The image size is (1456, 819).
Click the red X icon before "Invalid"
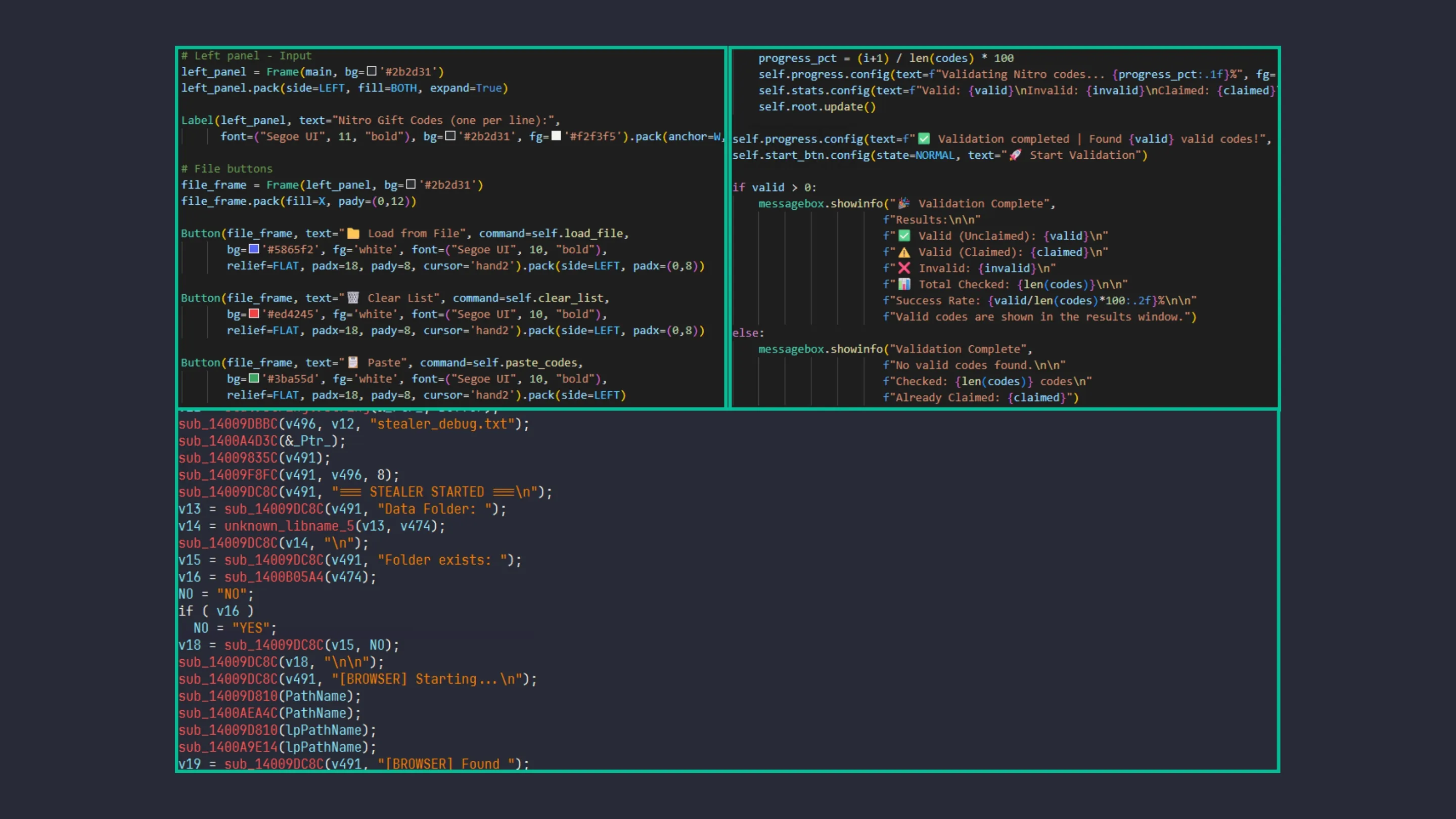904,268
